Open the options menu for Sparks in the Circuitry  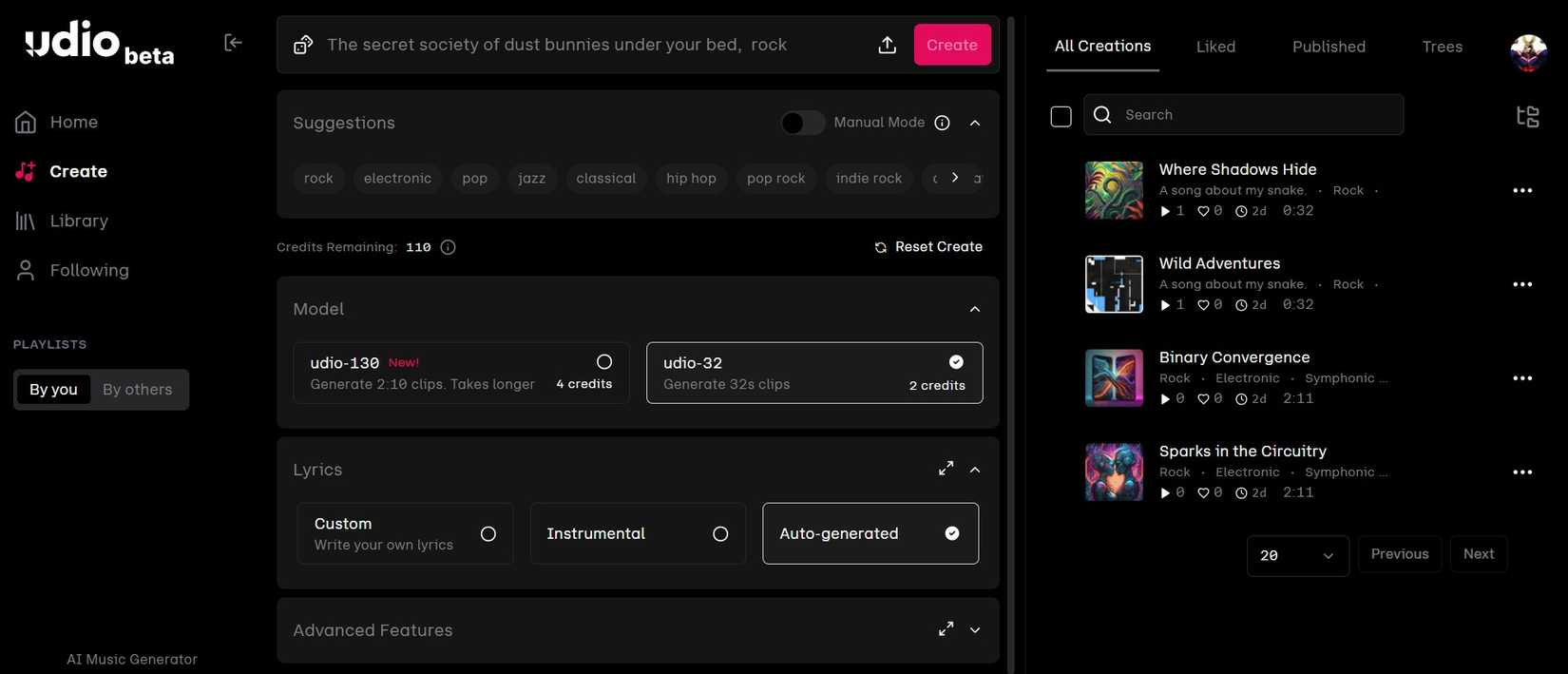(1522, 472)
